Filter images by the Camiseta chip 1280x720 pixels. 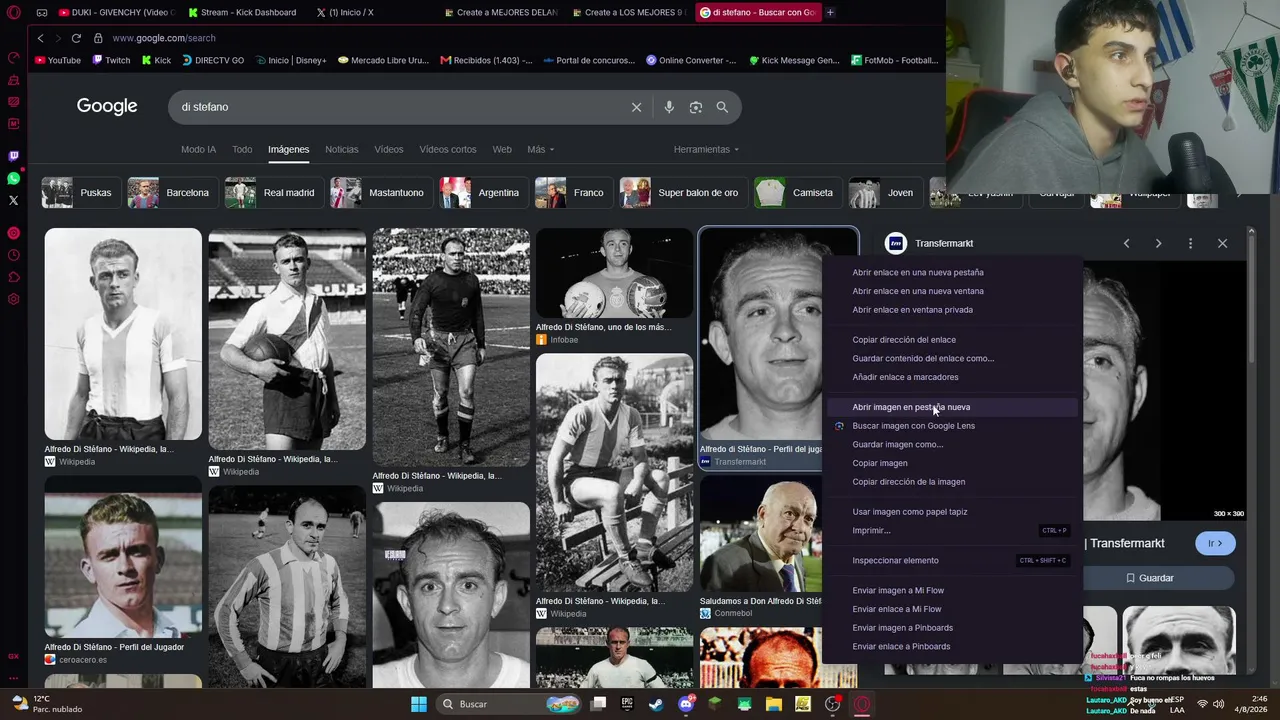coord(796,193)
